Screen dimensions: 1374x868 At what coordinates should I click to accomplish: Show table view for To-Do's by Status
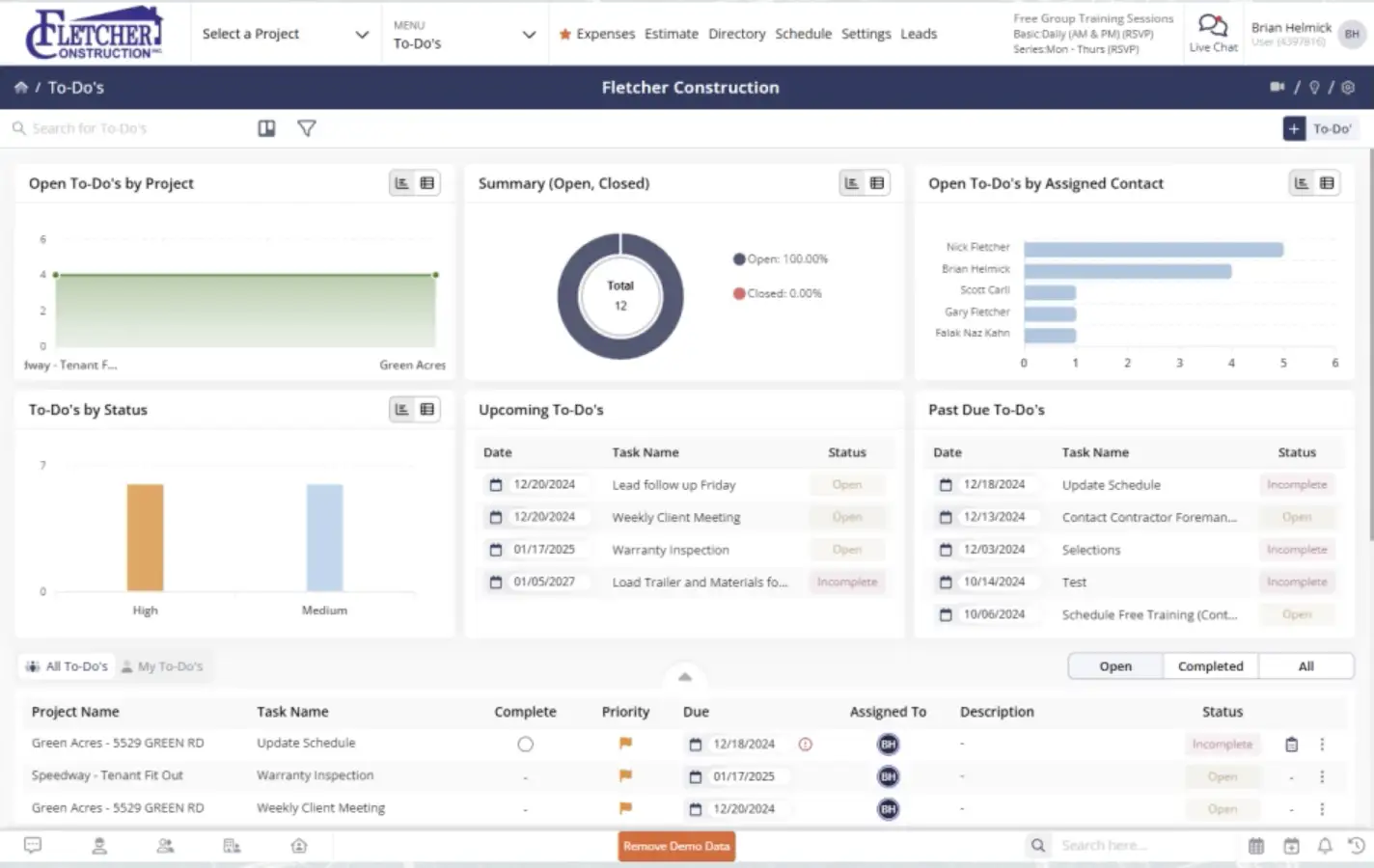427,410
